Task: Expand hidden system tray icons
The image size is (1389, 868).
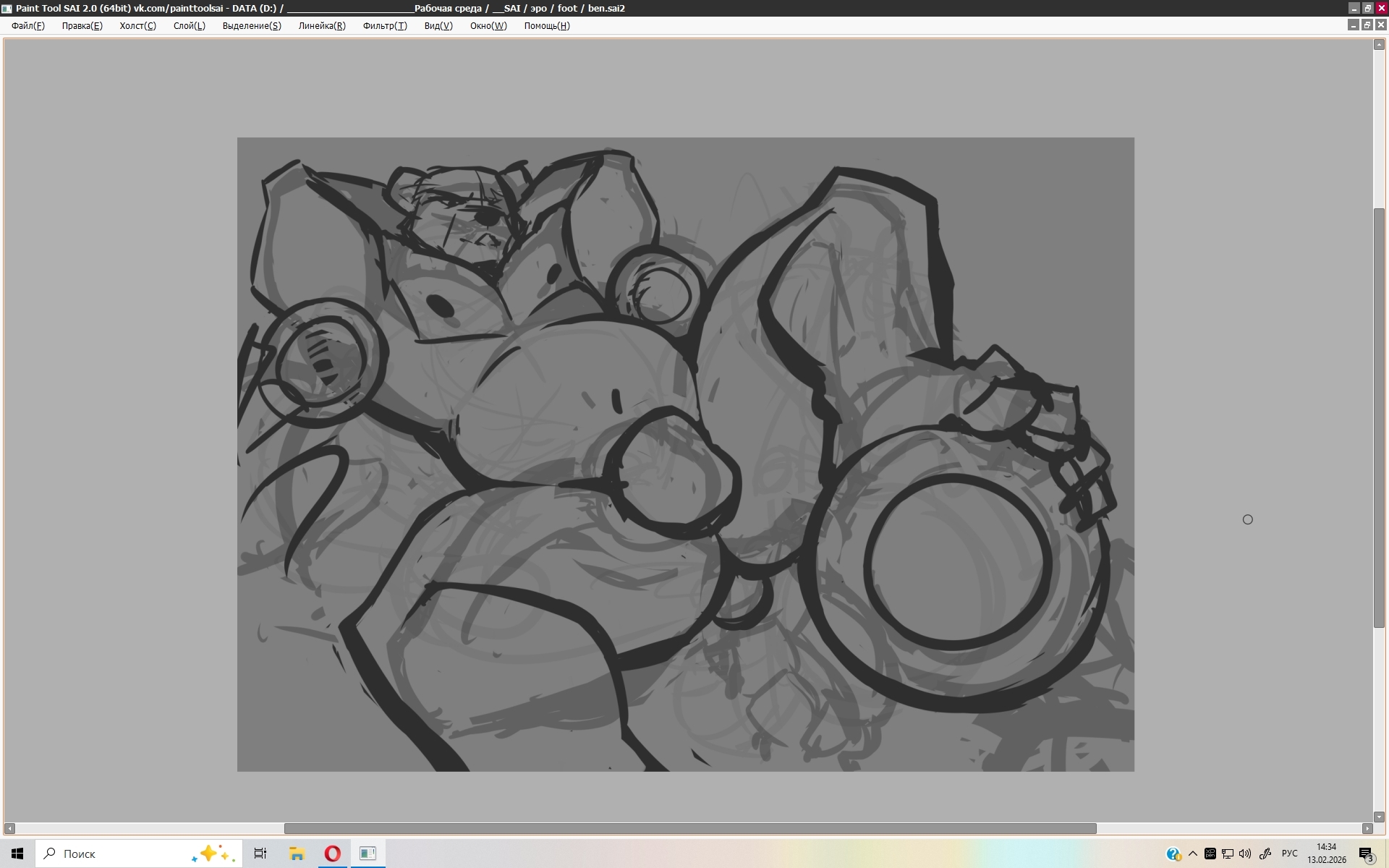Action: click(1193, 854)
